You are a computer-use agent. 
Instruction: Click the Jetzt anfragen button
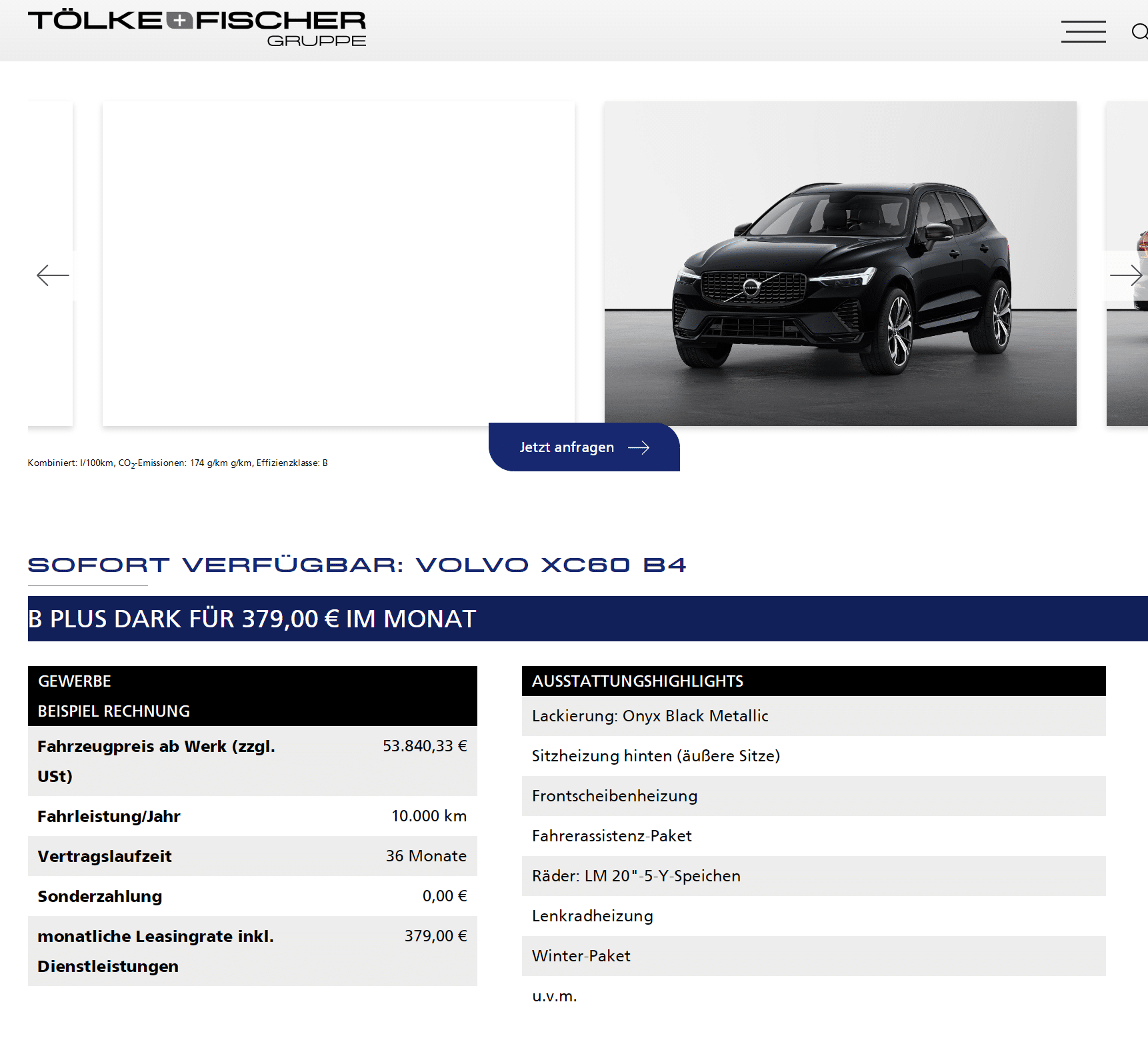[x=584, y=447]
